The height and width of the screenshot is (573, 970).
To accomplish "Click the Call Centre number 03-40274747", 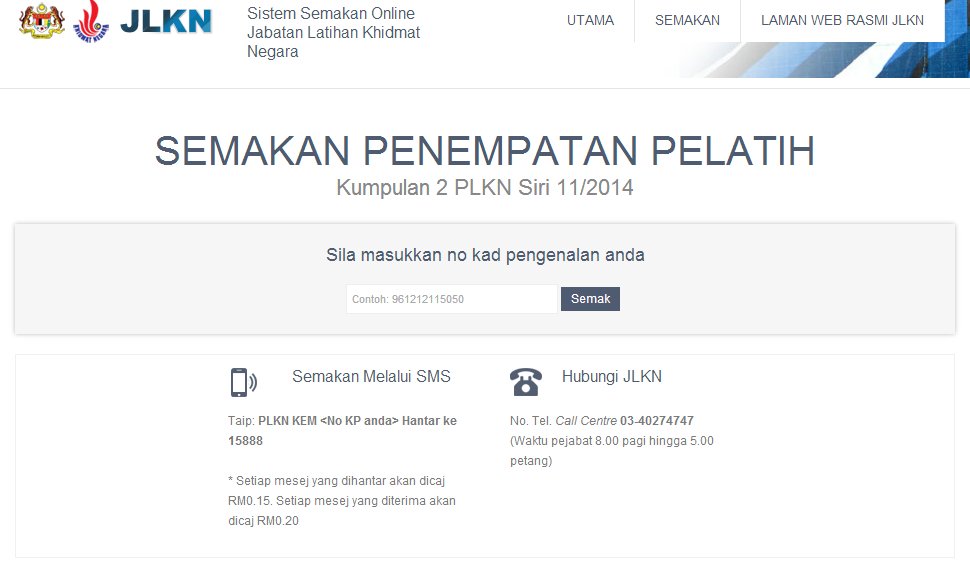I will 657,421.
